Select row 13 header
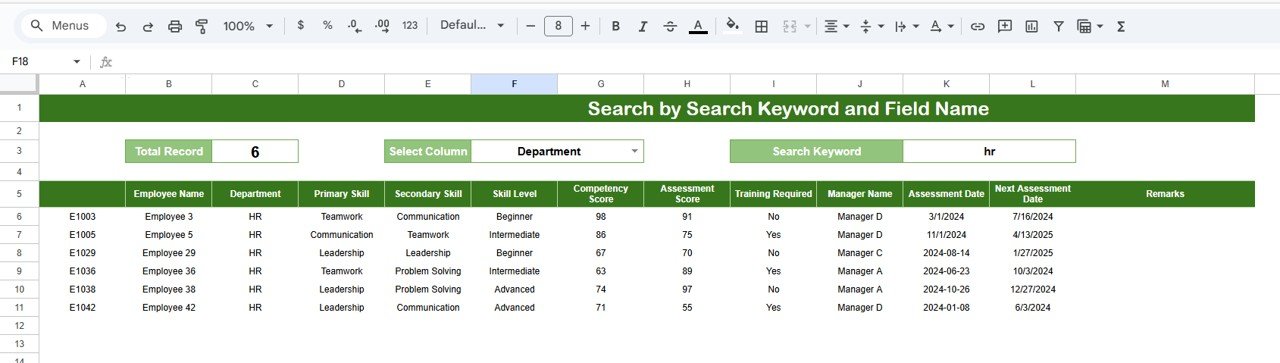The width and height of the screenshot is (1280, 363). coord(19,344)
